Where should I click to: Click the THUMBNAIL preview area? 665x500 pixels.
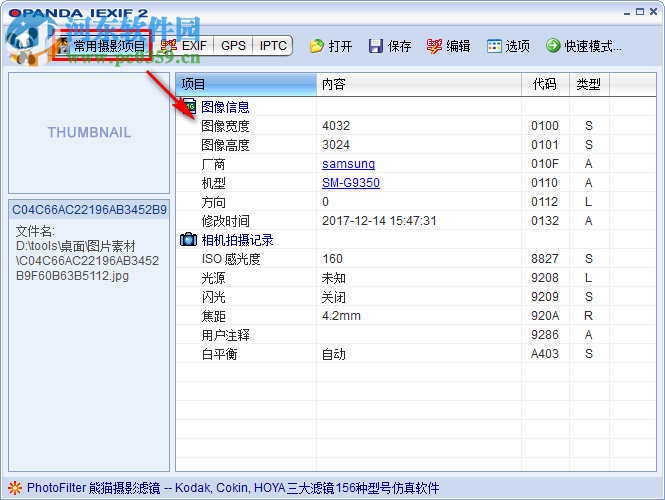point(89,133)
